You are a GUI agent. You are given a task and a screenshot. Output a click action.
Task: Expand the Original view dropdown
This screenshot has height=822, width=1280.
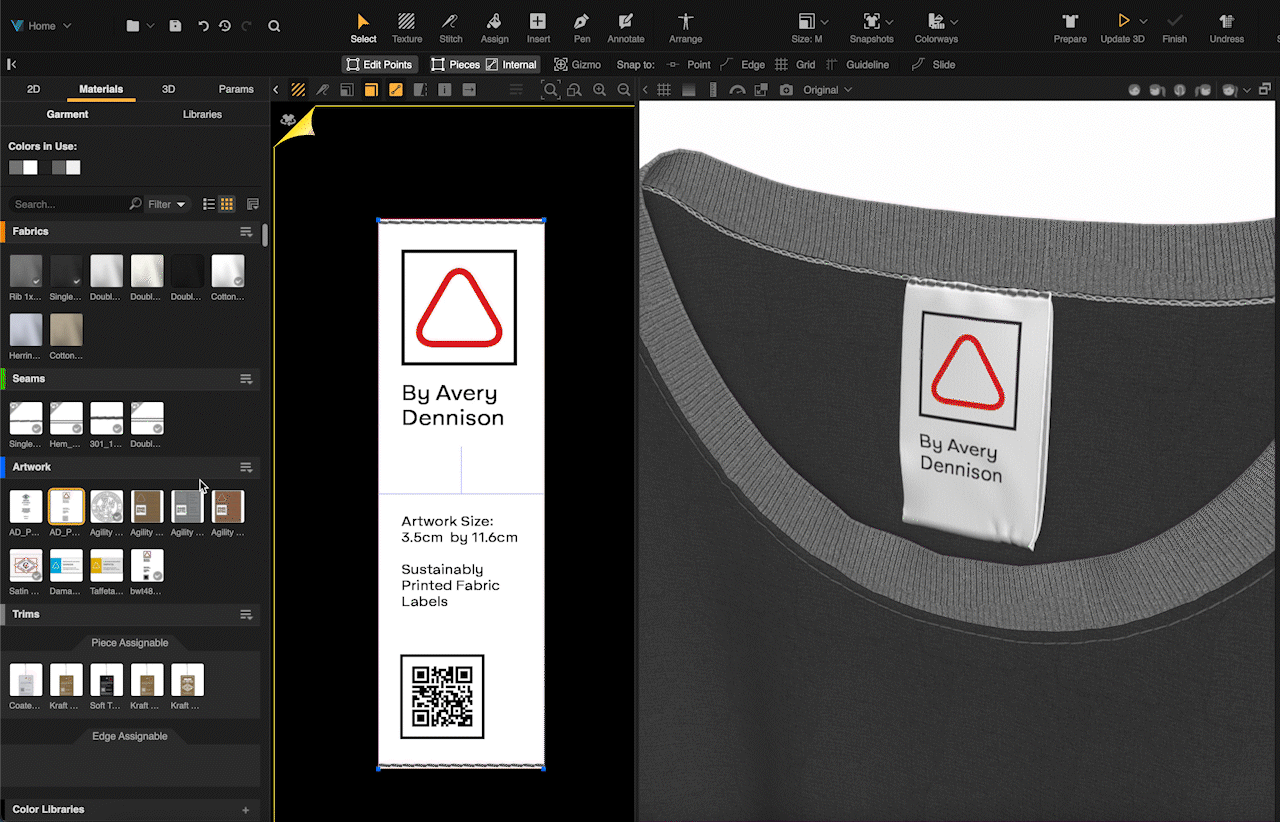(828, 90)
